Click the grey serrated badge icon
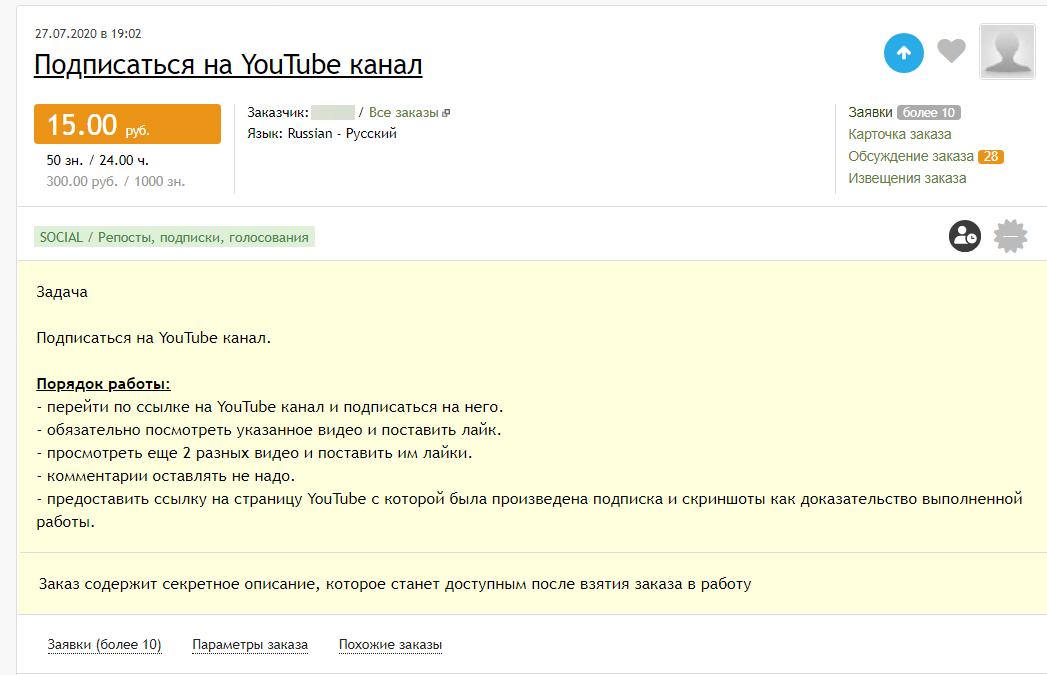 (x=1010, y=236)
